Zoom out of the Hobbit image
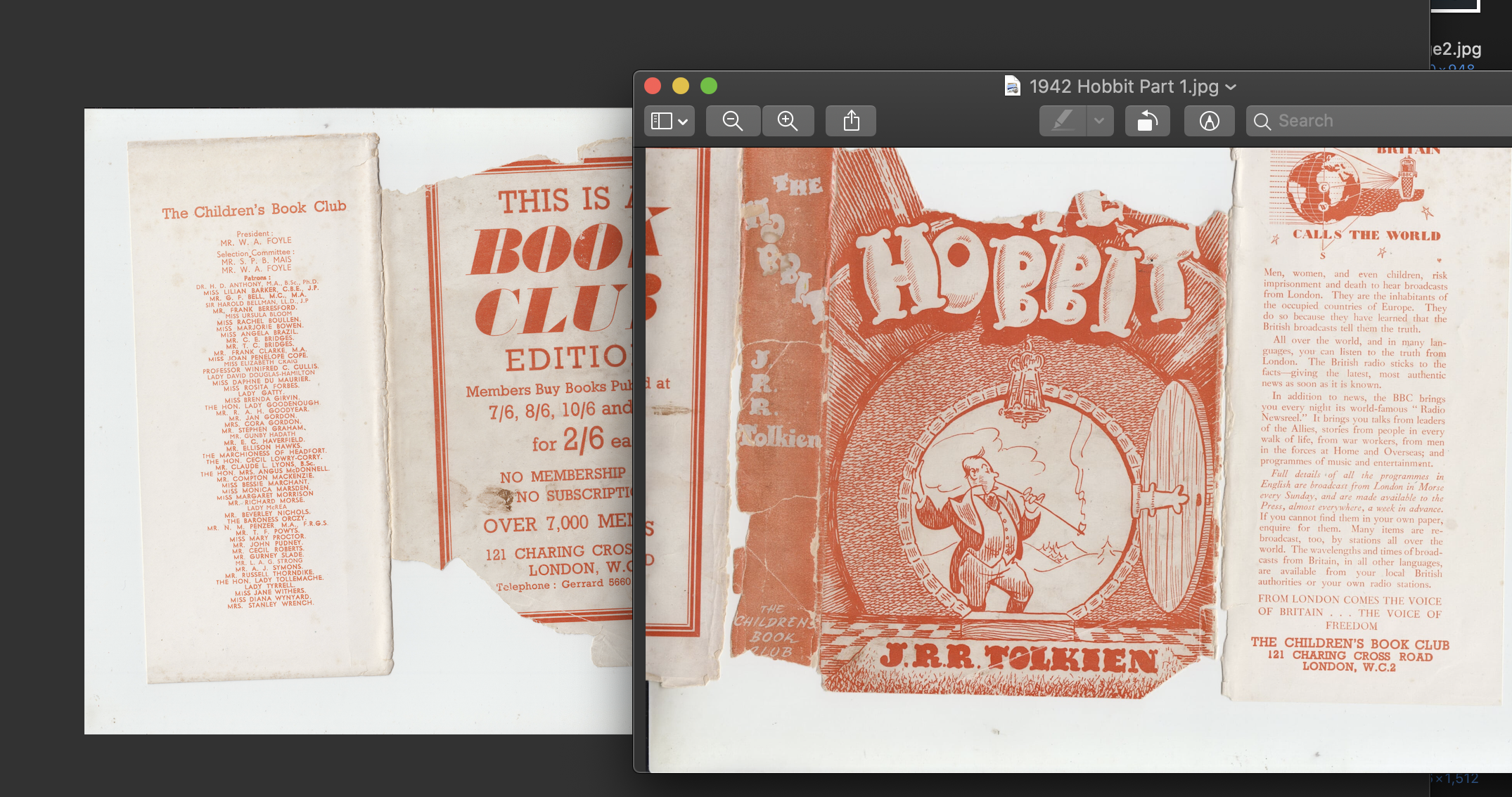The height and width of the screenshot is (797, 1512). [x=733, y=121]
